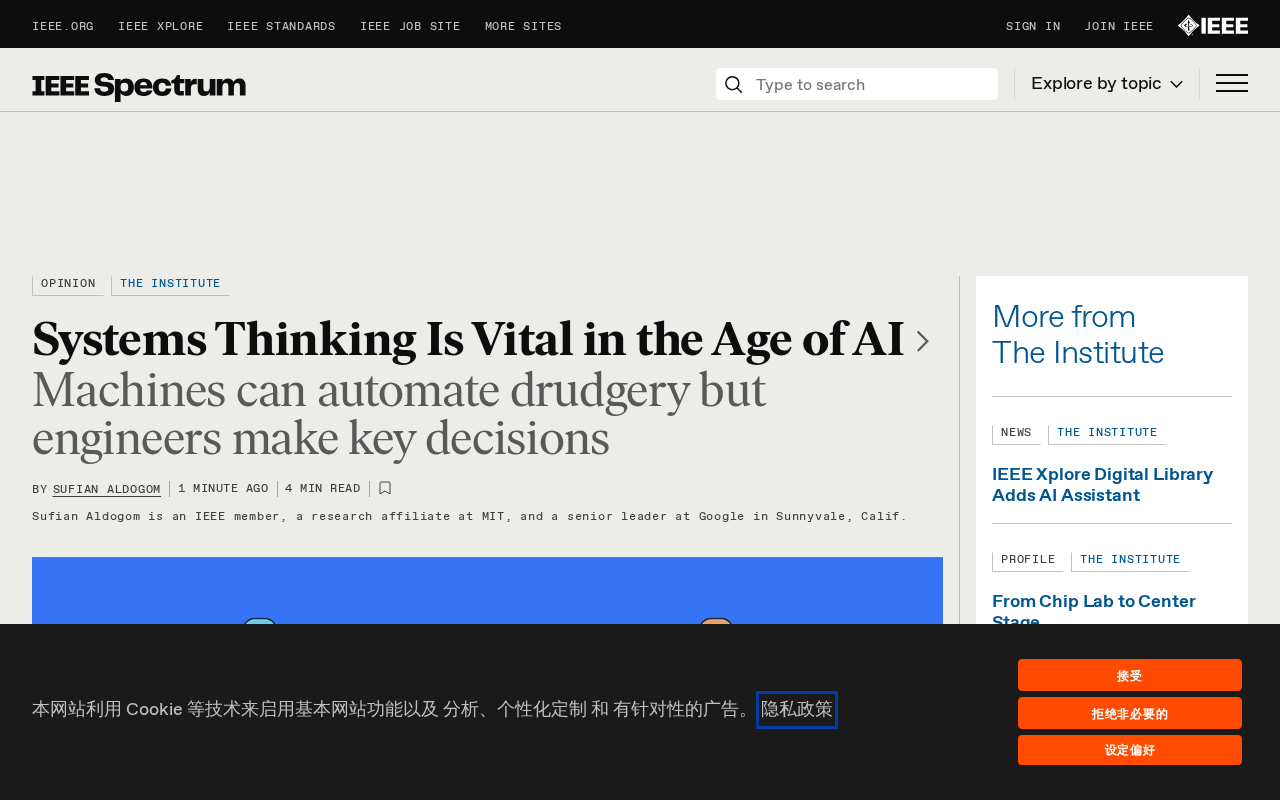The height and width of the screenshot is (800, 1280).
Task: Click the More from The Institute heading
Action: tap(1078, 335)
